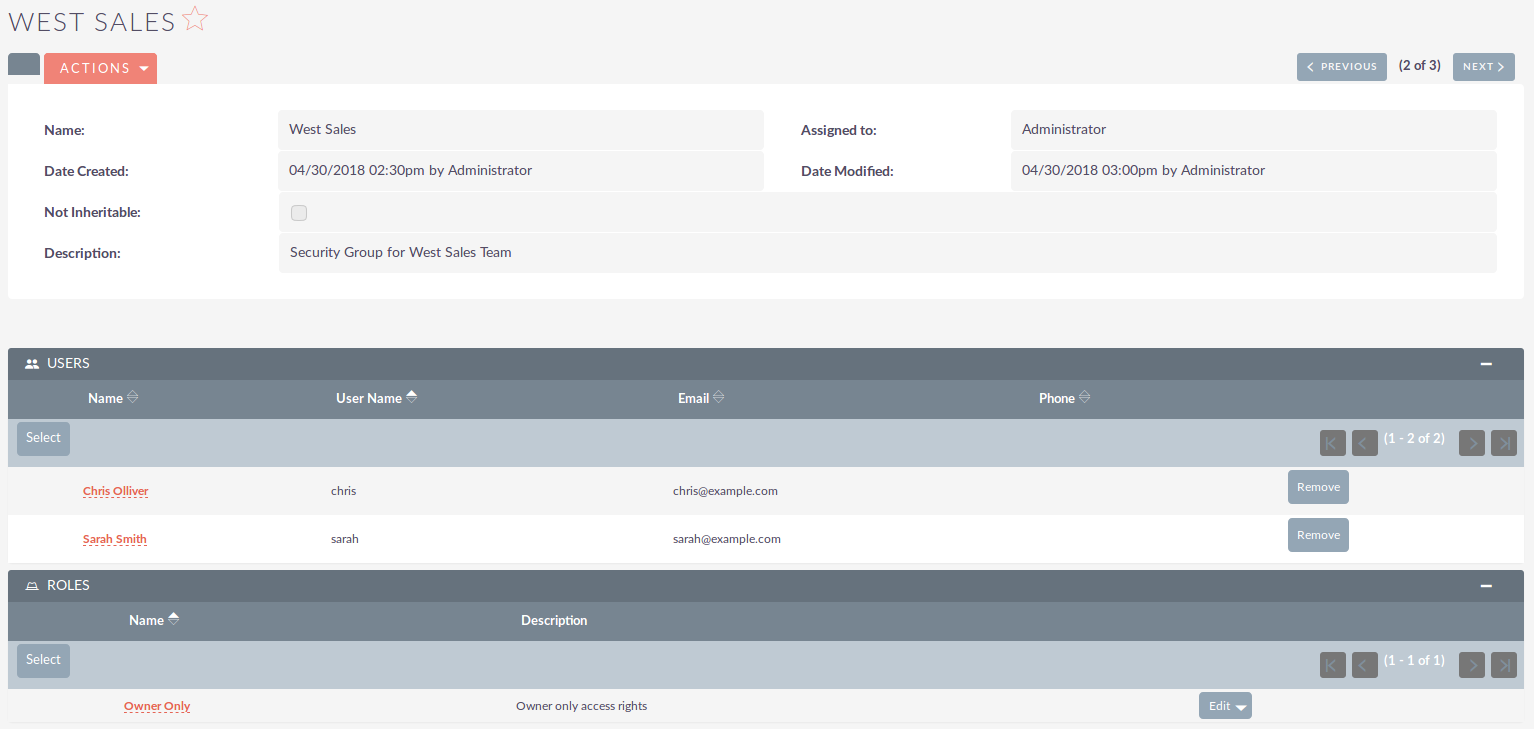Image resolution: width=1534 pixels, height=729 pixels.
Task: Remove Sarah Smith from the group
Action: [x=1318, y=534]
